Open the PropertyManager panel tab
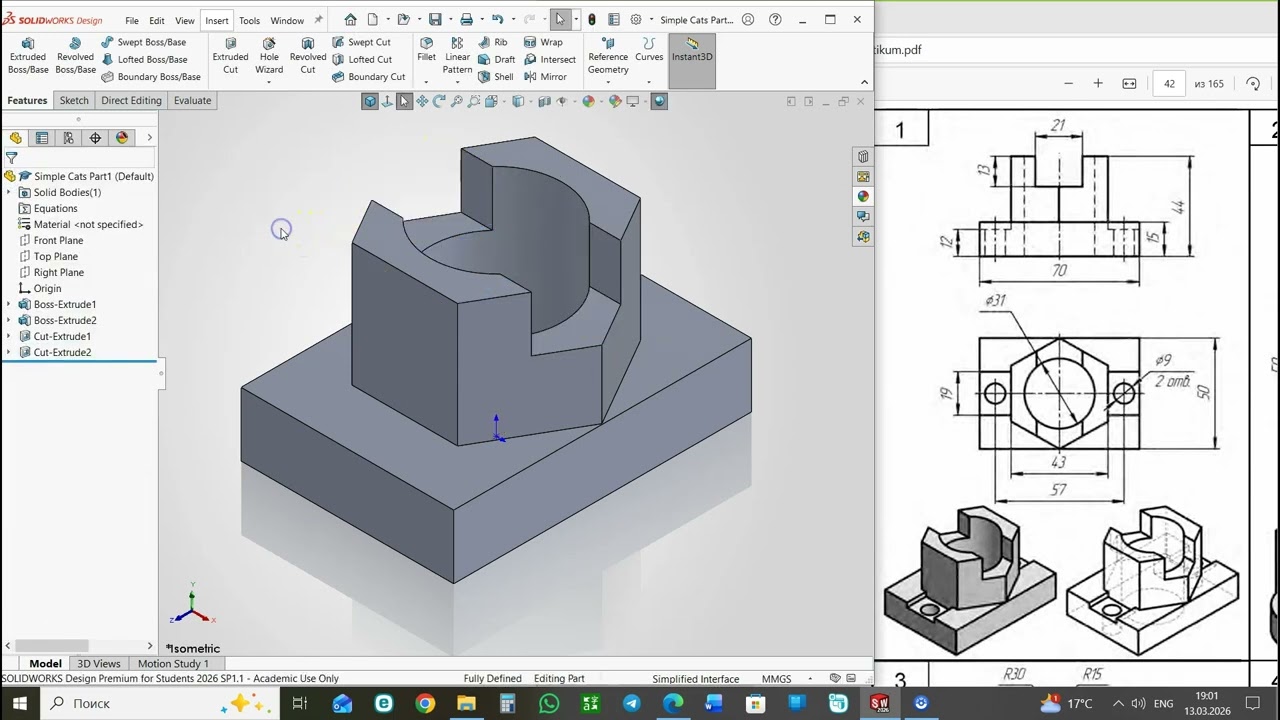 [x=42, y=138]
